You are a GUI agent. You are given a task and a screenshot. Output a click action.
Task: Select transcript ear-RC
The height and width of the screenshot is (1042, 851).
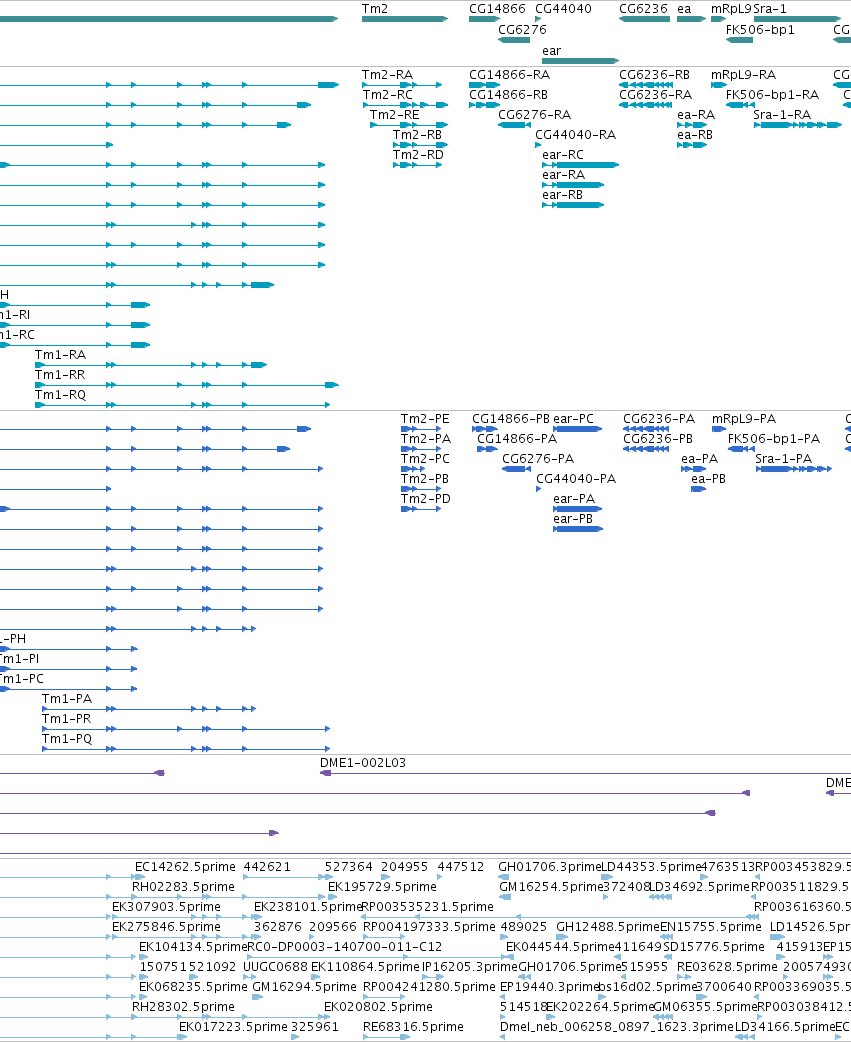tap(580, 165)
